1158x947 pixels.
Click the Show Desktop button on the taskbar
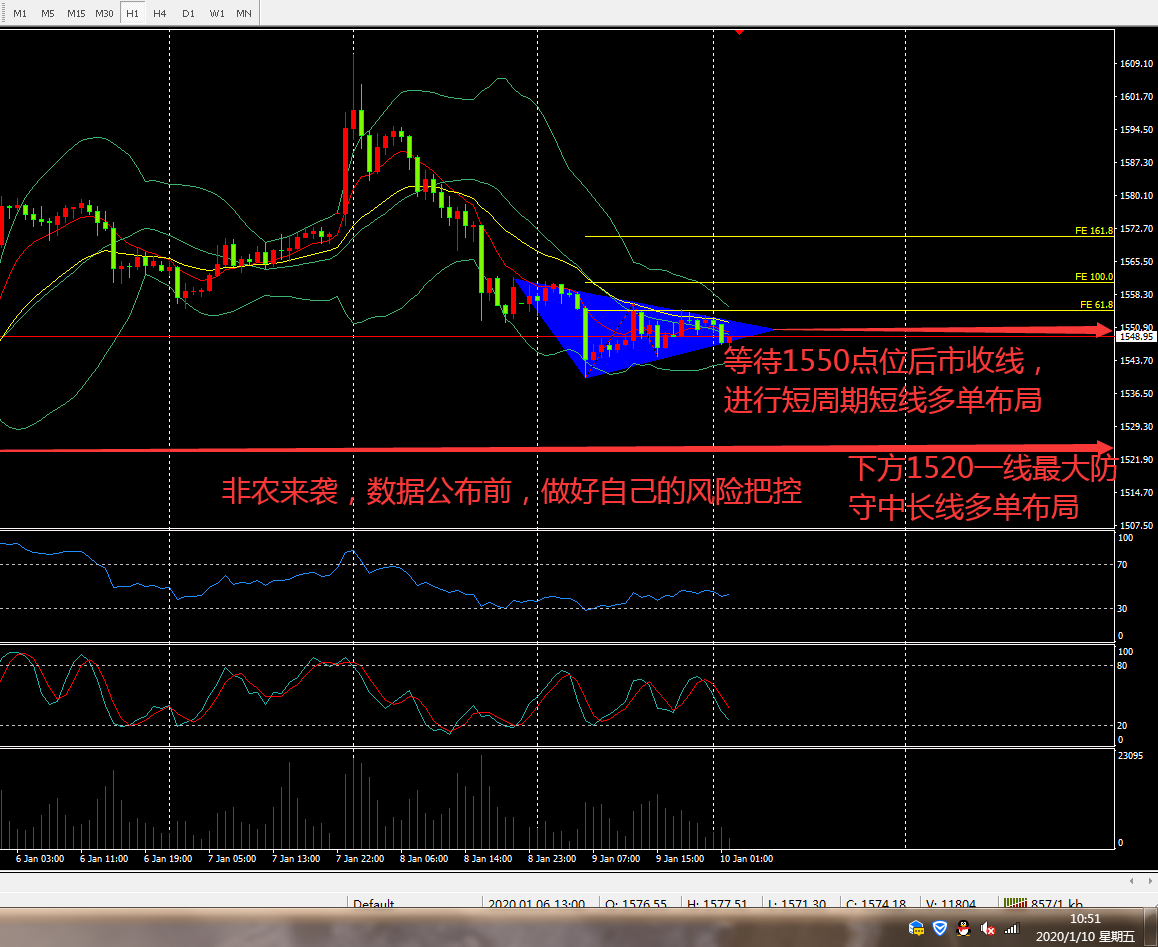[1151, 928]
